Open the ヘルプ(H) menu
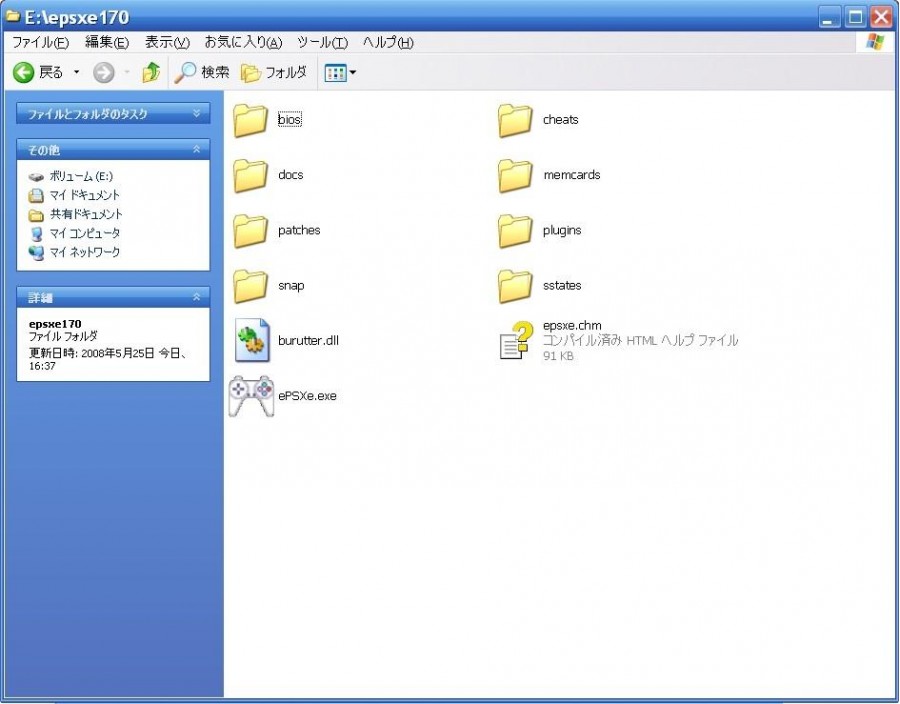The width and height of the screenshot is (900, 704). [x=388, y=42]
